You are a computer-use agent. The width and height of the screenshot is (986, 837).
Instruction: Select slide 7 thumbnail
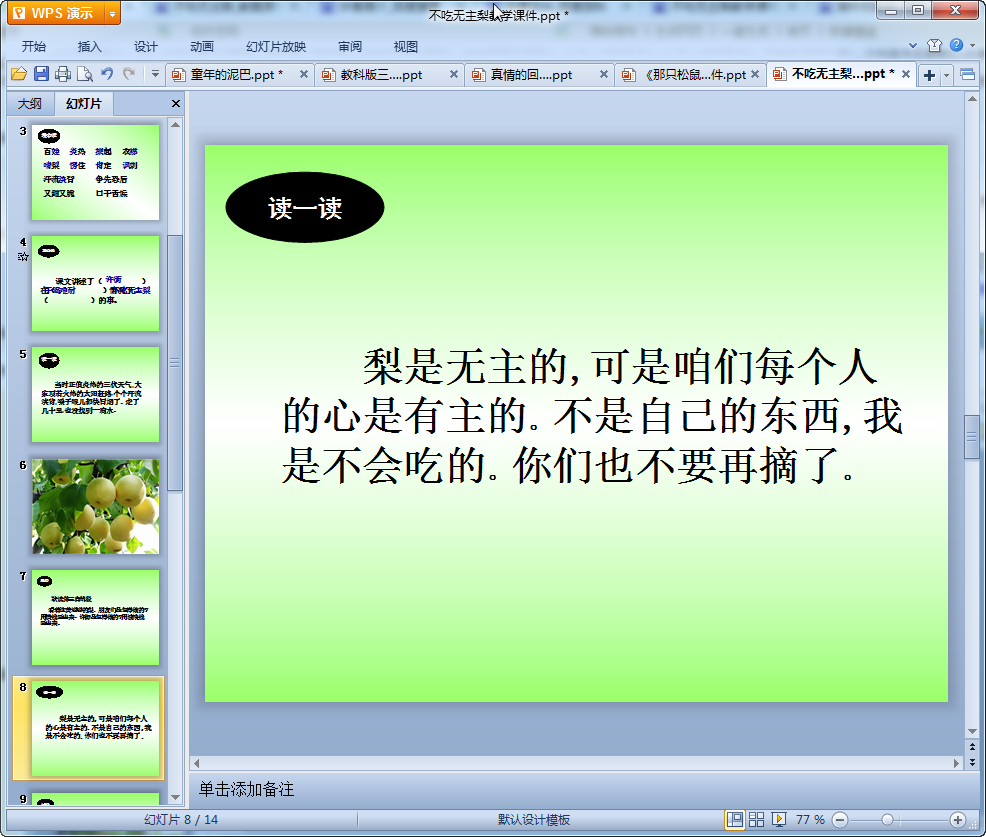pyautogui.click(x=96, y=617)
